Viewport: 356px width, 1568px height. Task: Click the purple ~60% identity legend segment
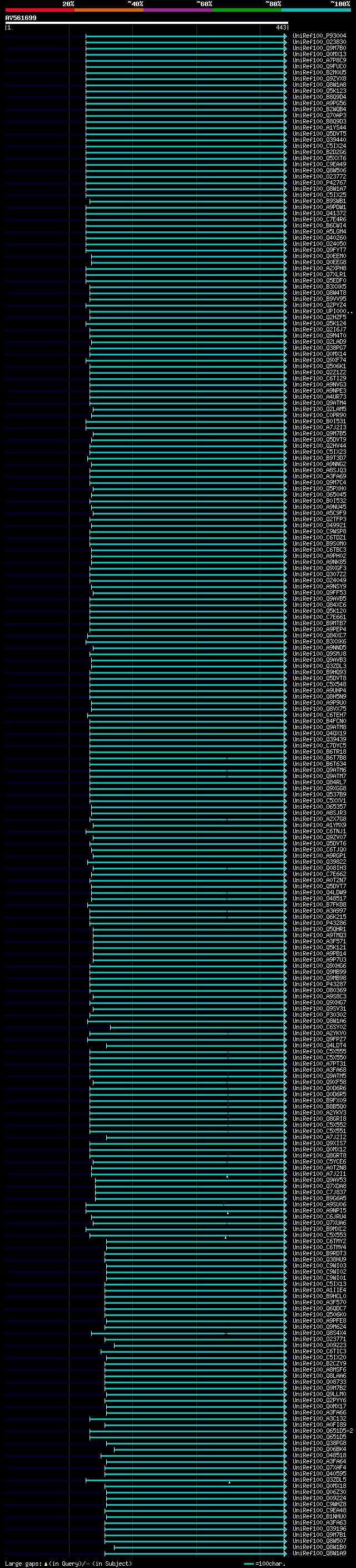(177, 11)
